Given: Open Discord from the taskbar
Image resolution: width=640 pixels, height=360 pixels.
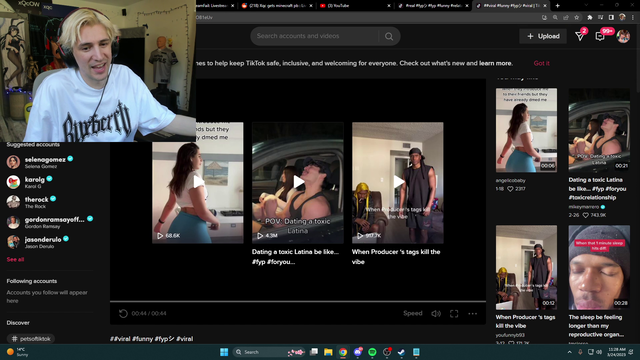Looking at the screenshot, I should [x=358, y=352].
